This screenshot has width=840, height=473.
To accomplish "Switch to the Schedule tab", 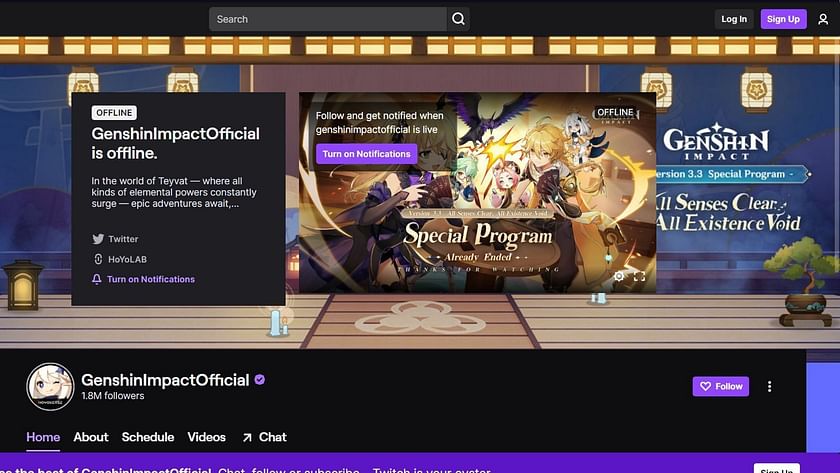I will pyautogui.click(x=148, y=437).
